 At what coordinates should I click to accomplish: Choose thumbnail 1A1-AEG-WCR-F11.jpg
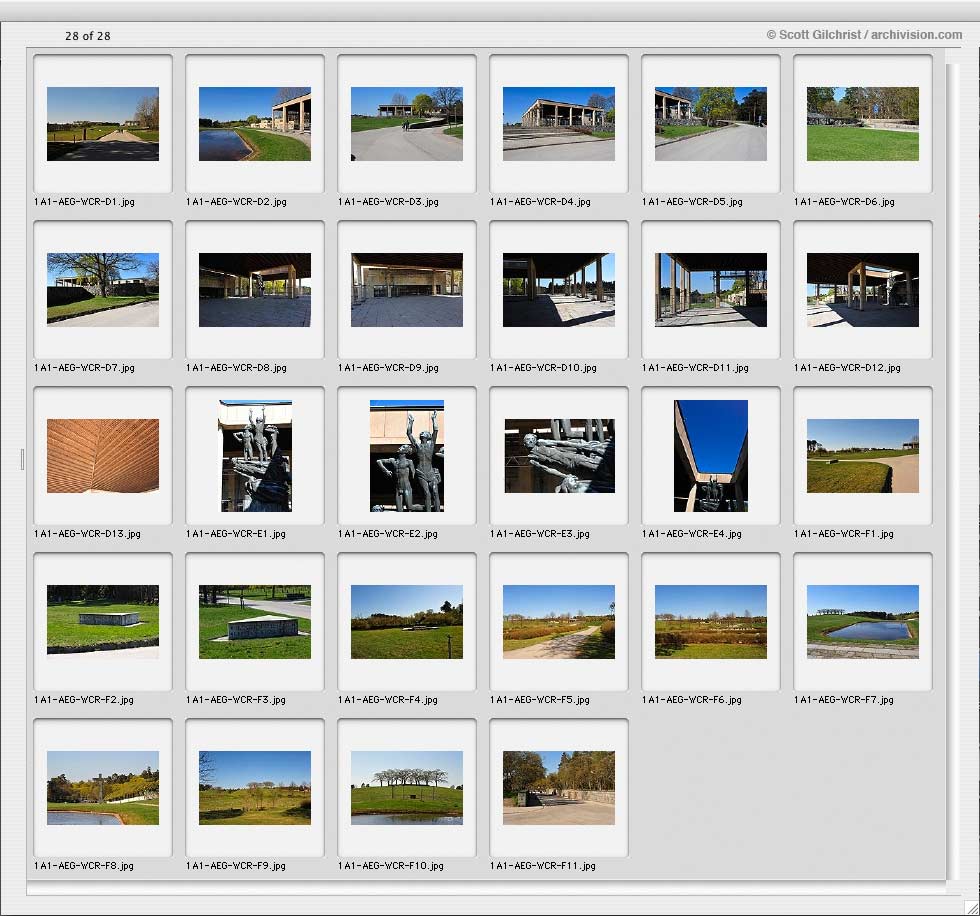pyautogui.click(x=558, y=787)
